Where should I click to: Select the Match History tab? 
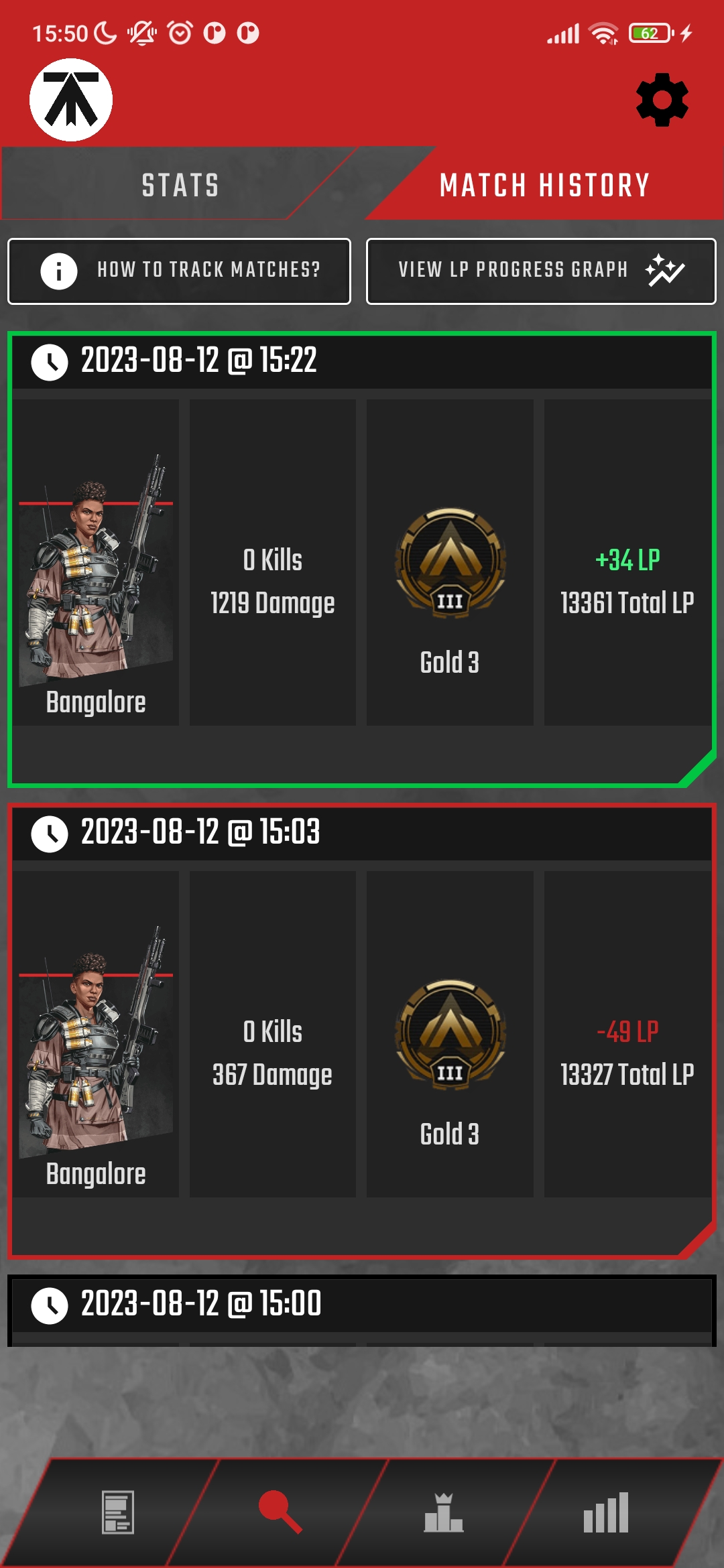pos(544,185)
